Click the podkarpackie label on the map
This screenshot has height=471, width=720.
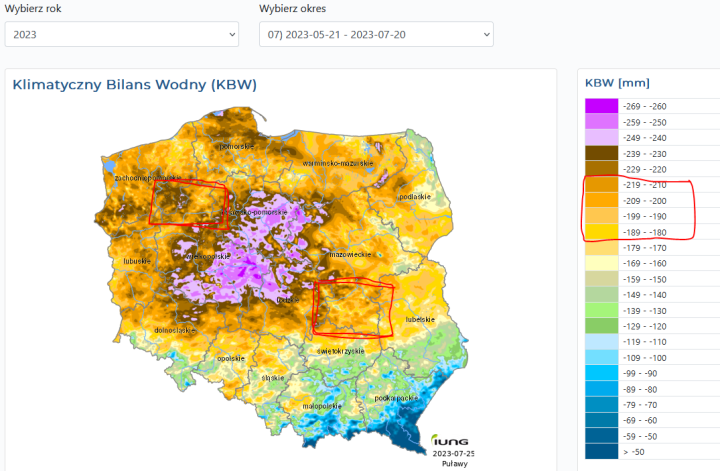(395, 397)
